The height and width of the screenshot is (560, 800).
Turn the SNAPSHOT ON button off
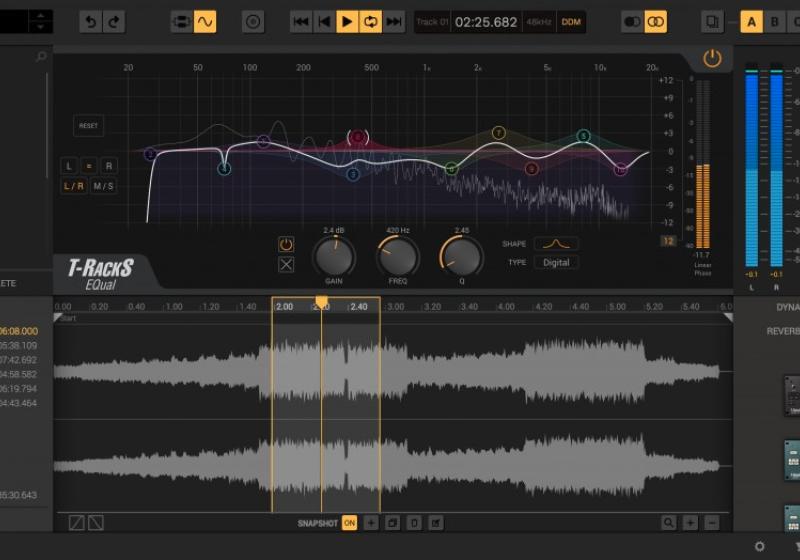(x=349, y=522)
